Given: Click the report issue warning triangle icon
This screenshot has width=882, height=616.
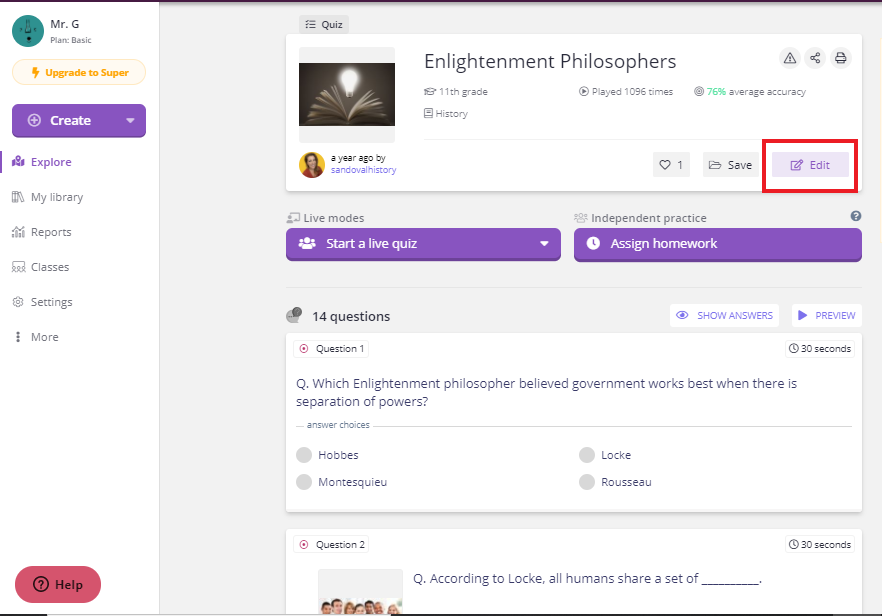Looking at the screenshot, I should (x=790, y=58).
